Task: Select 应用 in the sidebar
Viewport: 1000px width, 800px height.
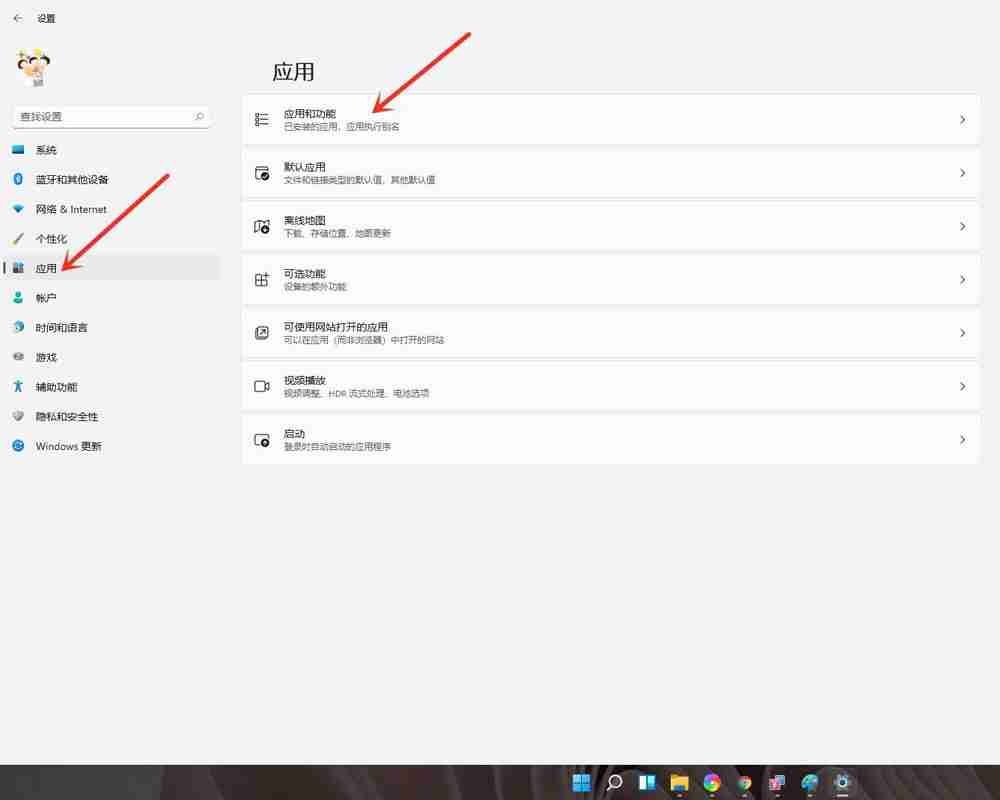Action: click(x=112, y=268)
